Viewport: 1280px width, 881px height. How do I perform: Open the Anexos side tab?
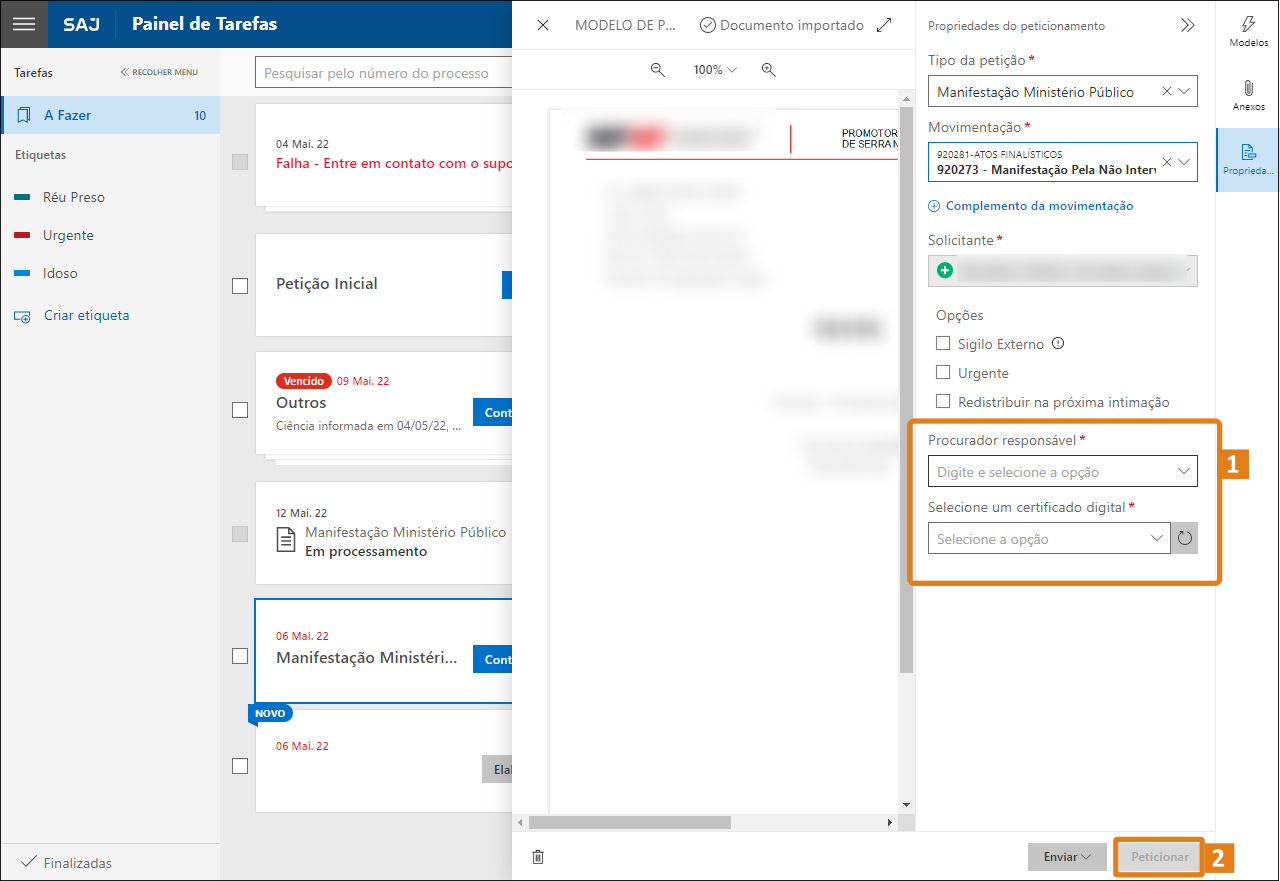click(x=1248, y=96)
